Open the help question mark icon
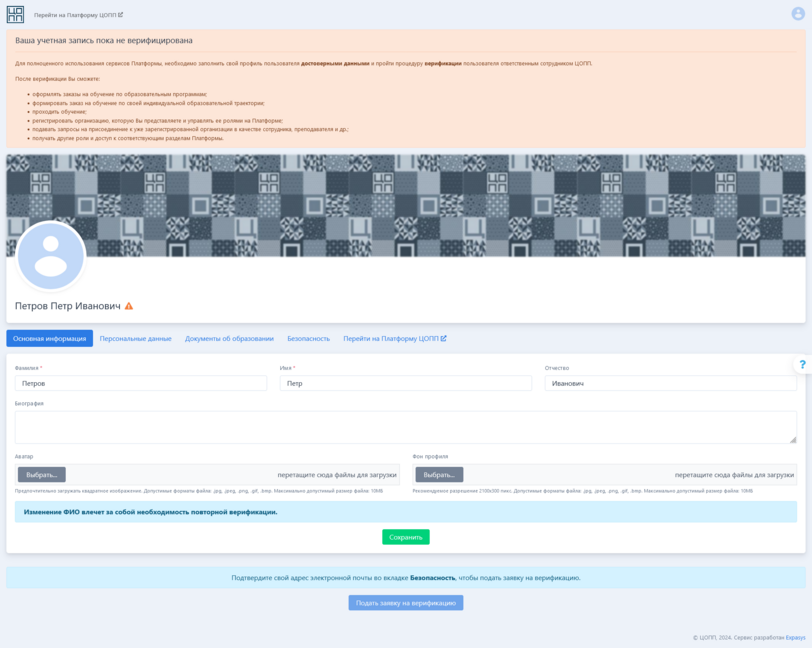The width and height of the screenshot is (812, 648). (x=802, y=365)
